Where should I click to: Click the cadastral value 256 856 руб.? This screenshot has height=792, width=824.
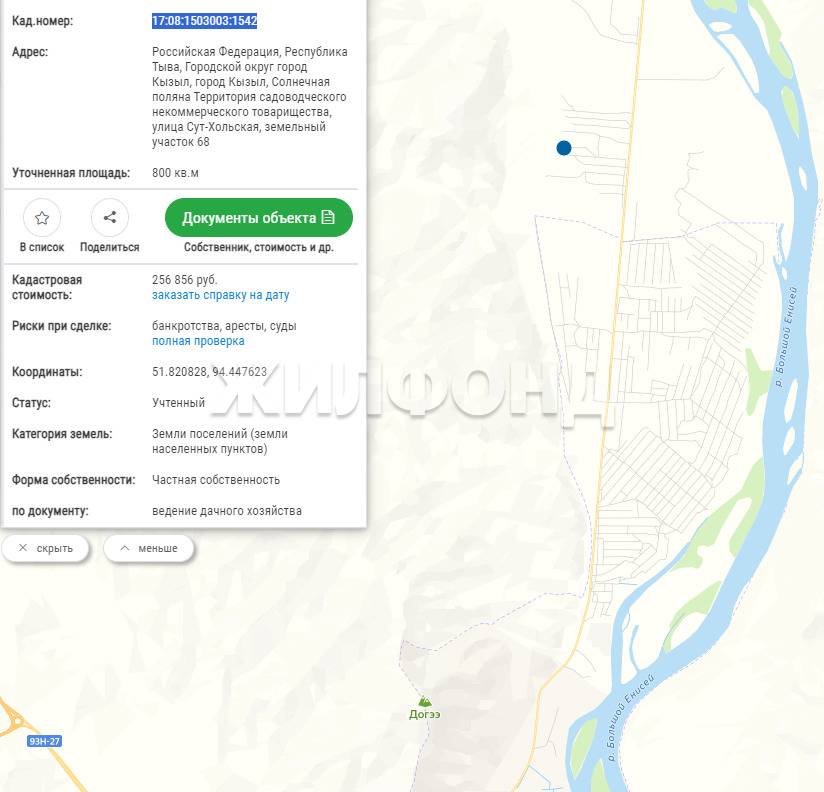pyautogui.click(x=184, y=280)
